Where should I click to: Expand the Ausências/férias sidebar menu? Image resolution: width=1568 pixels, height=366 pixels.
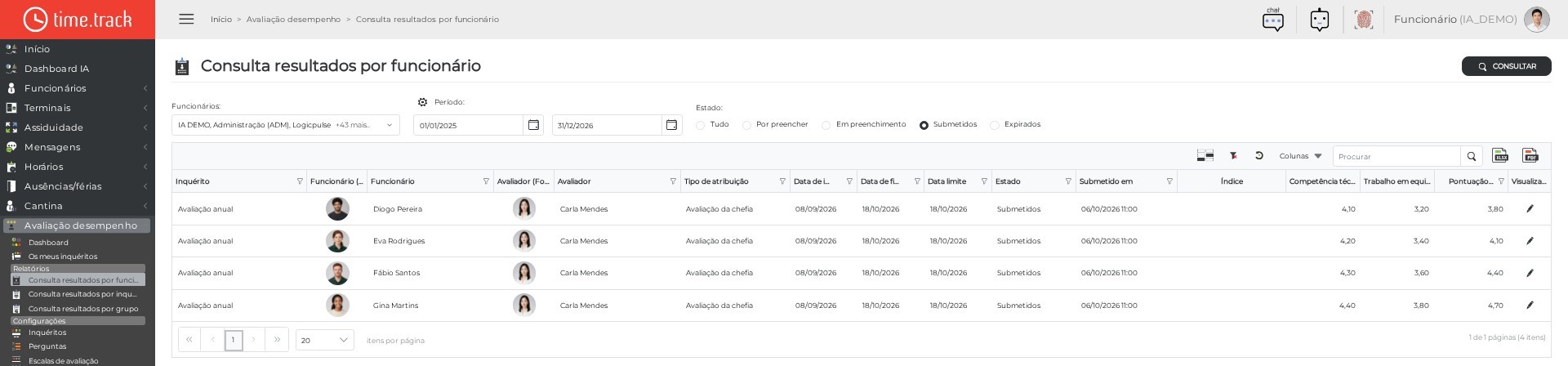[77, 186]
